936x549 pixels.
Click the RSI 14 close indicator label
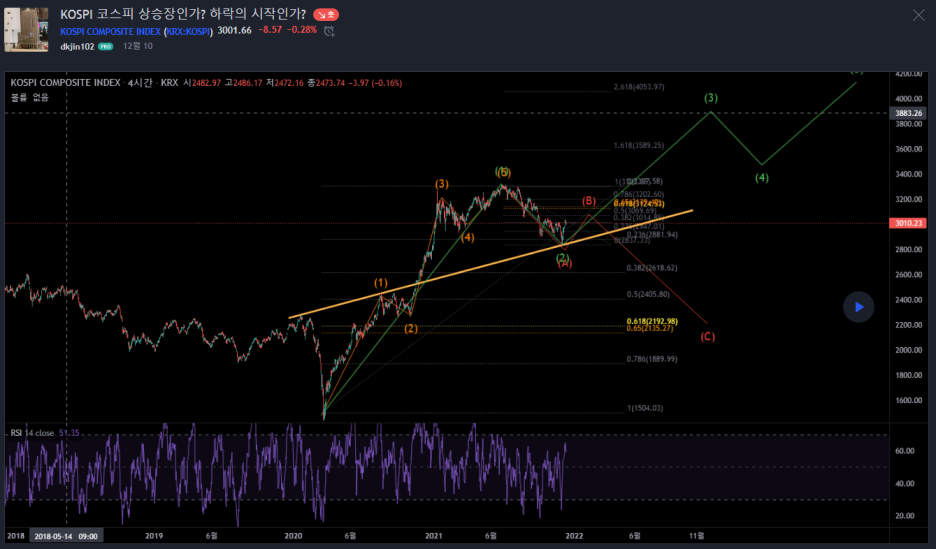(x=32, y=433)
